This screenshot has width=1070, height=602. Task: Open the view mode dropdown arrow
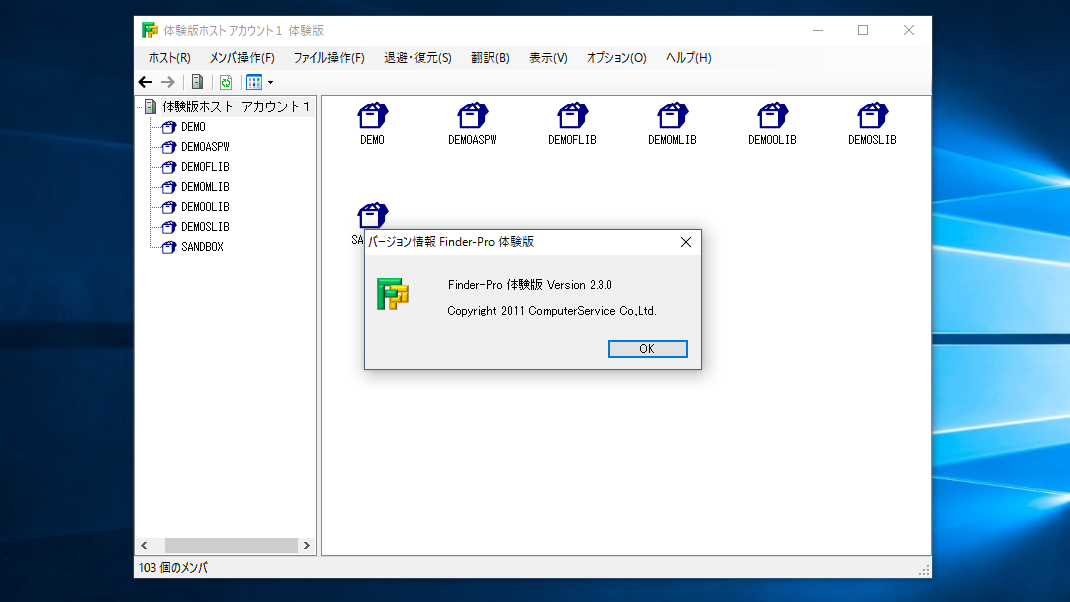tap(271, 83)
